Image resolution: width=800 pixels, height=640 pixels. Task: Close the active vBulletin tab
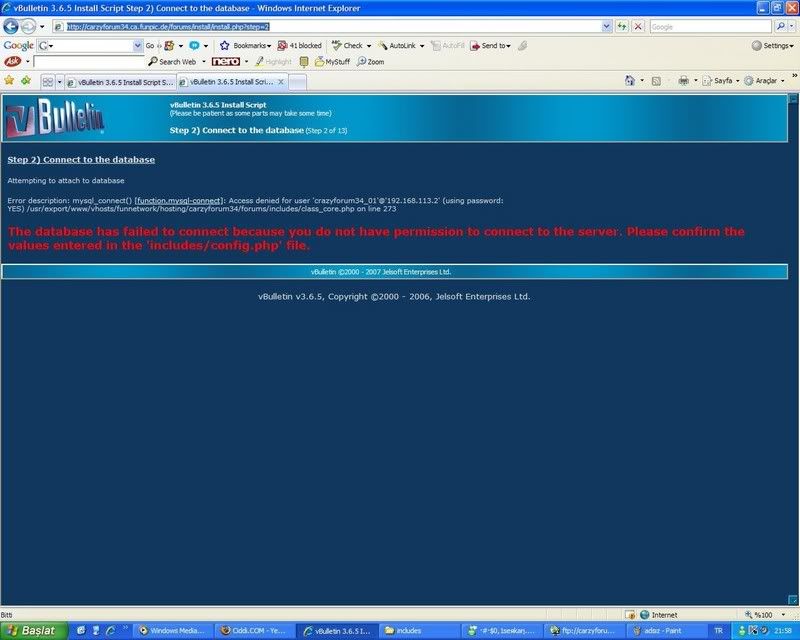pyautogui.click(x=281, y=82)
